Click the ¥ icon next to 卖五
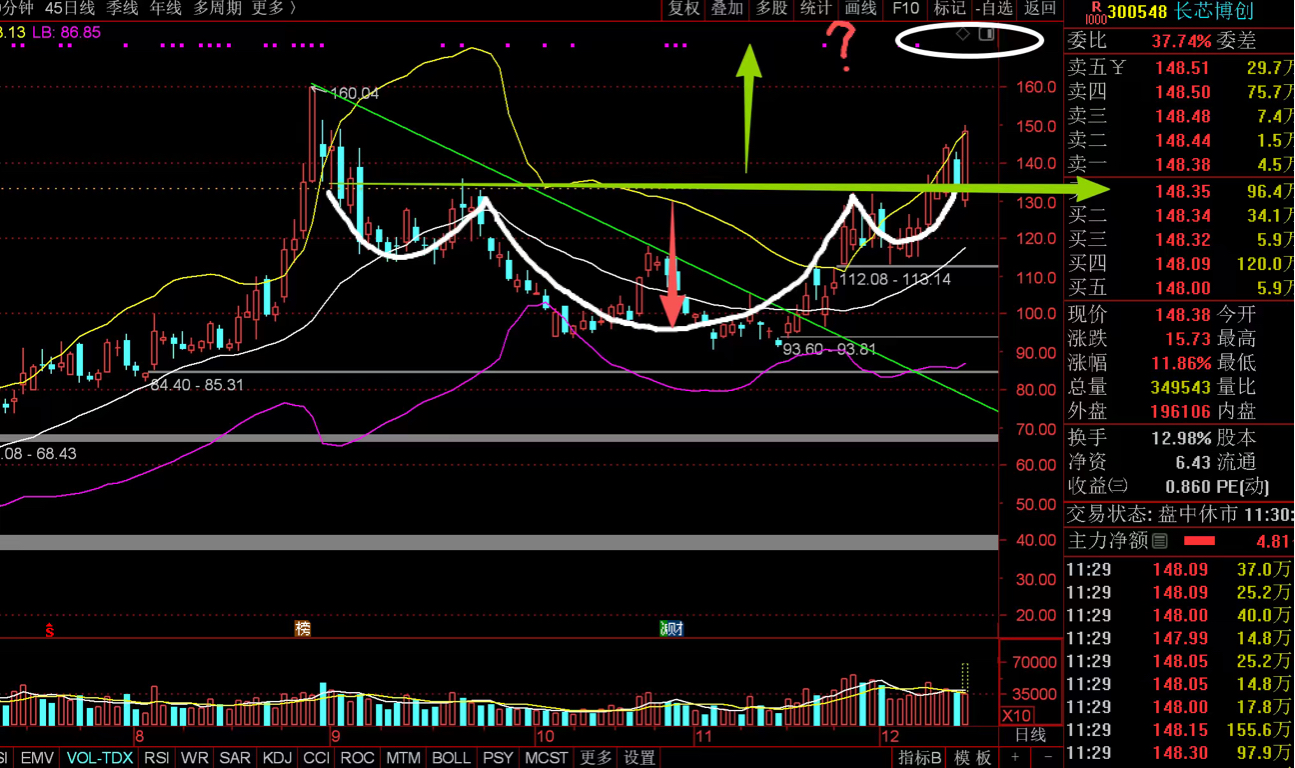 click(1118, 68)
